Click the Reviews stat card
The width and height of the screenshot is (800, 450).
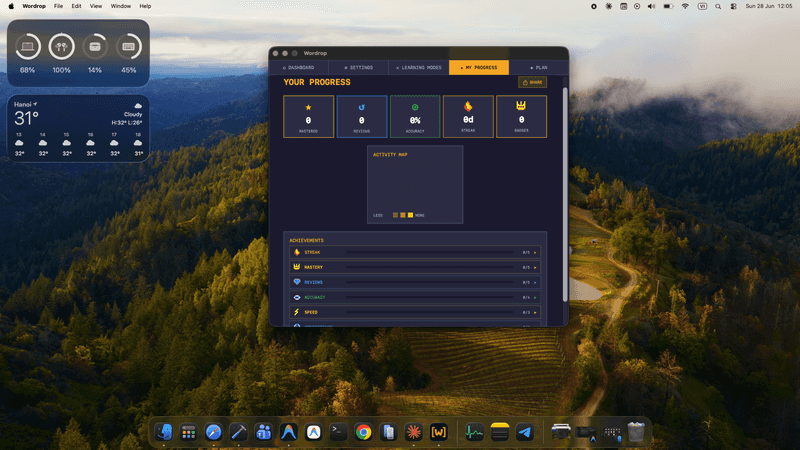click(362, 116)
